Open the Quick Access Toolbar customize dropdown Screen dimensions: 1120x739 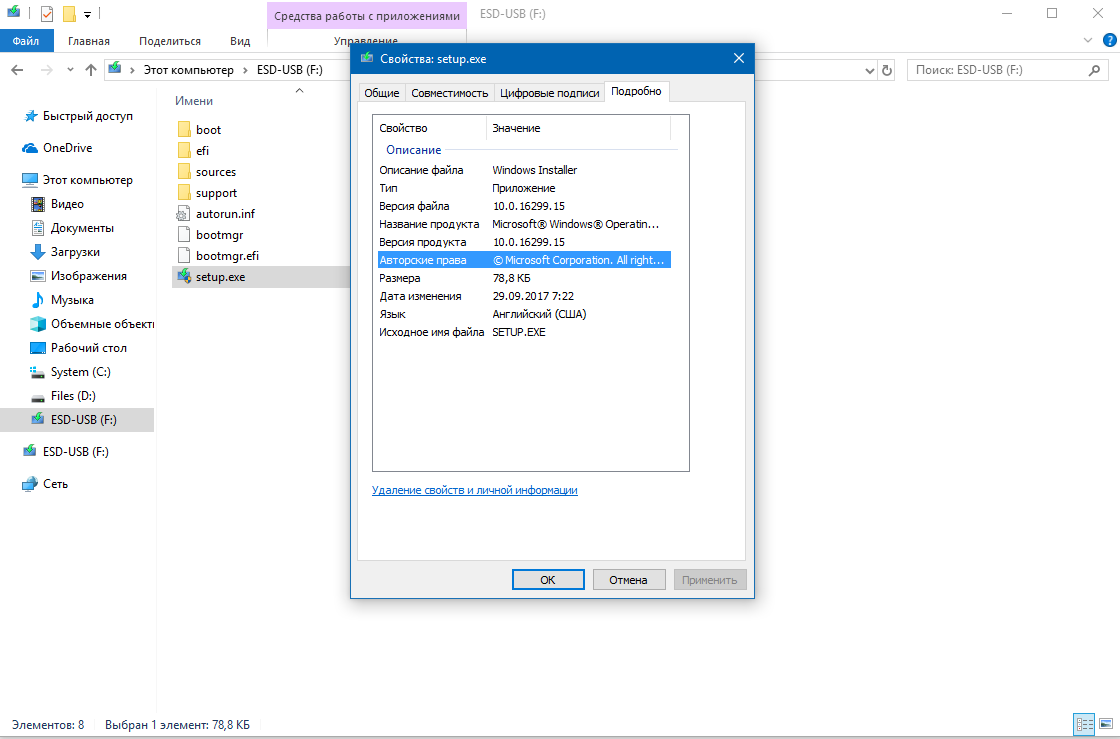[87, 14]
